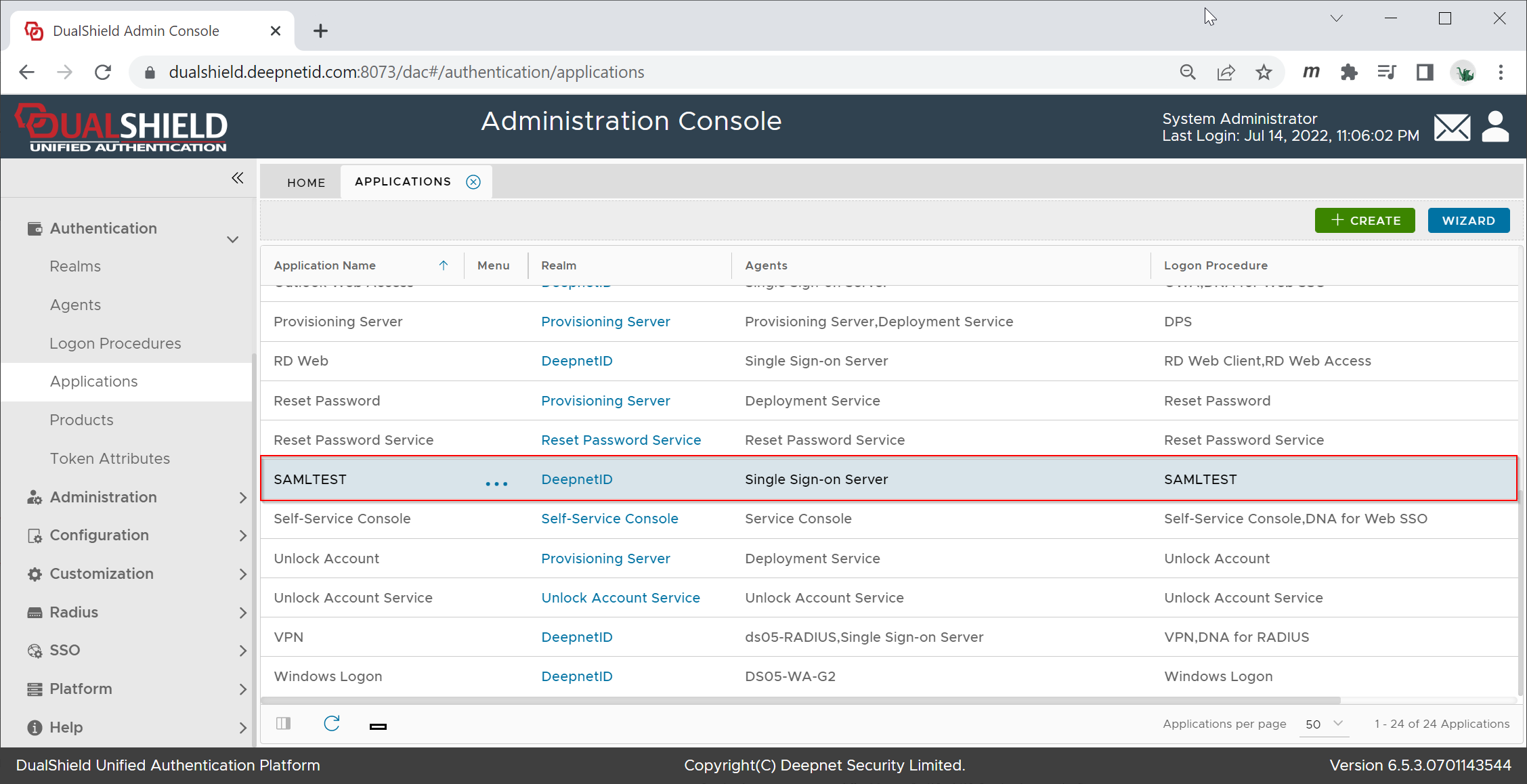The image size is (1527, 784).
Task: Click the minus bar icon in footer
Action: click(x=378, y=726)
